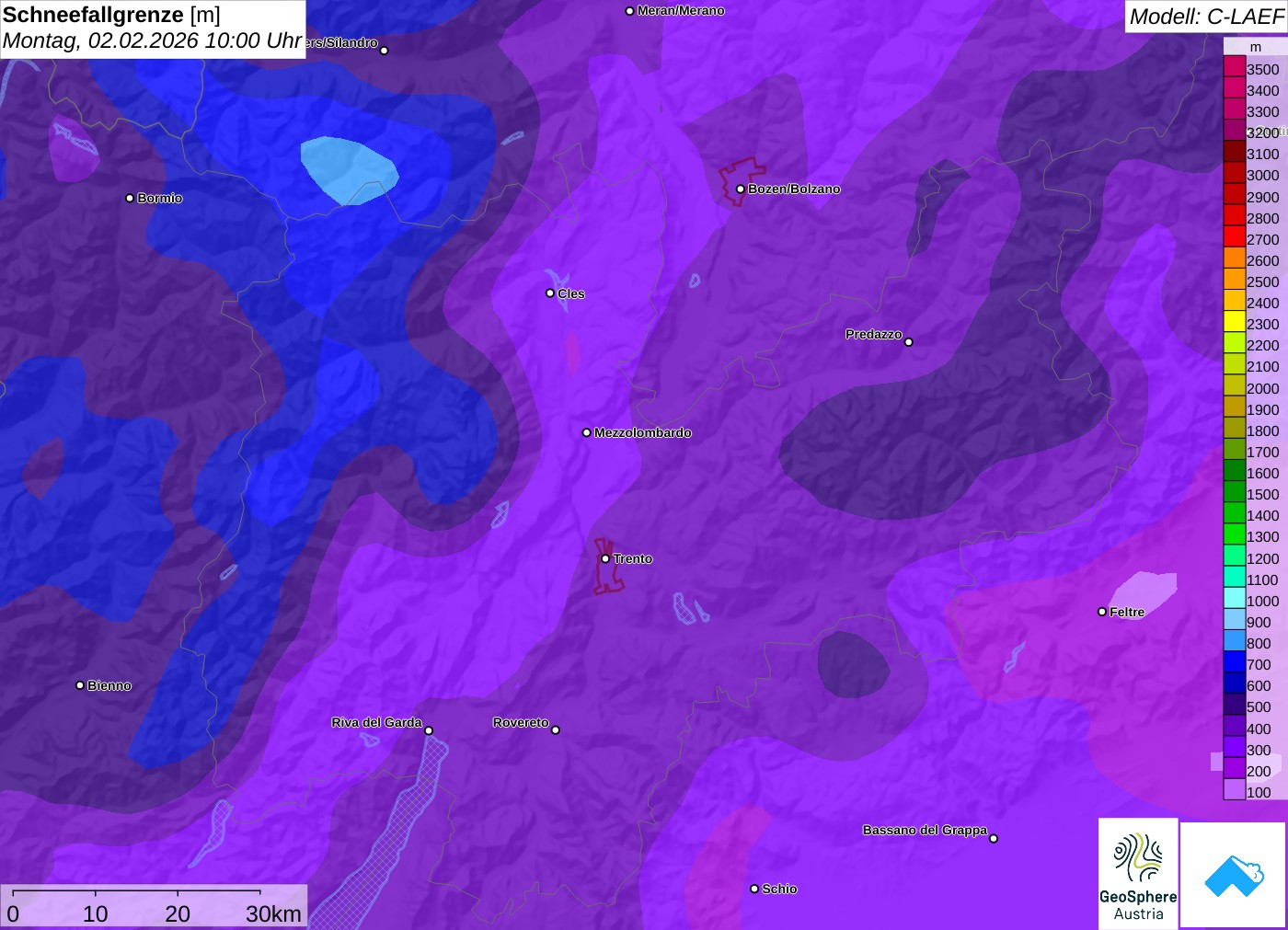Click the date Montag, 02.02.2026 10:00 Uhr

153,41
